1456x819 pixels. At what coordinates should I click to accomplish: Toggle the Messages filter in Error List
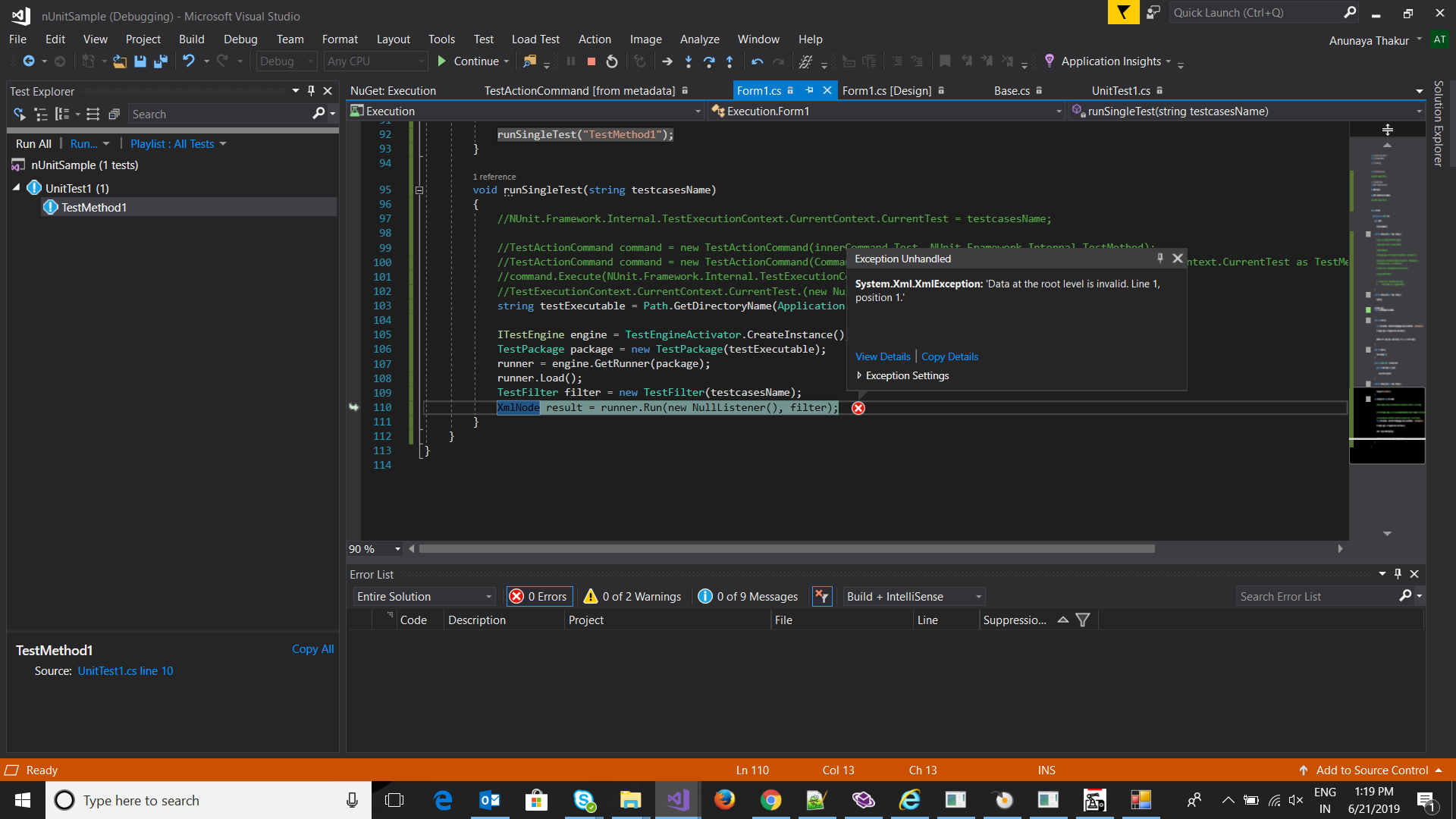(748, 596)
